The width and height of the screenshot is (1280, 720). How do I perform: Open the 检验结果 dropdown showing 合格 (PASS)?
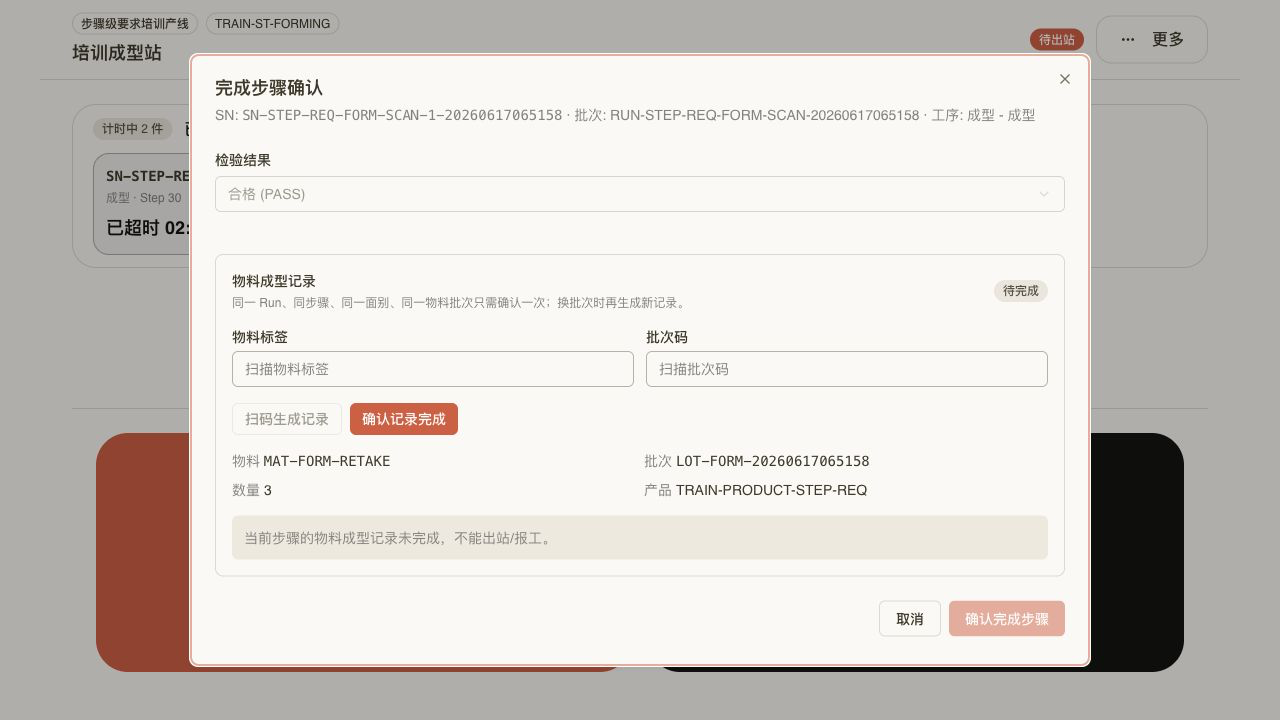pyautogui.click(x=640, y=194)
